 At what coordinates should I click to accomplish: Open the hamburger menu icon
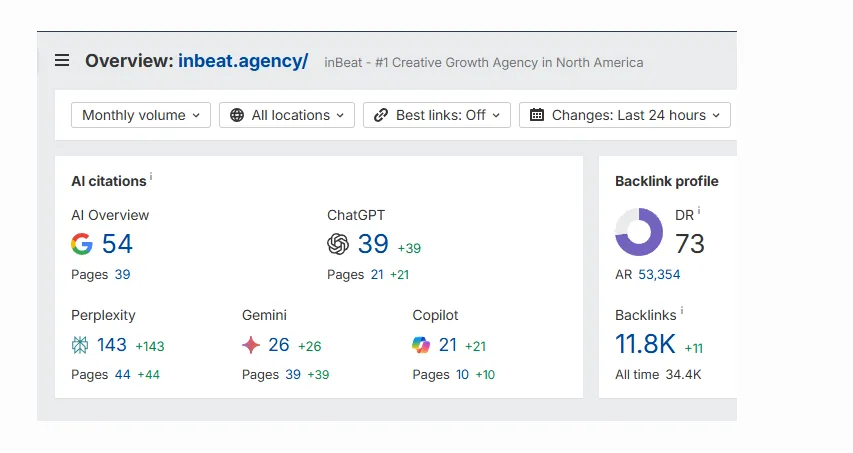(x=62, y=60)
